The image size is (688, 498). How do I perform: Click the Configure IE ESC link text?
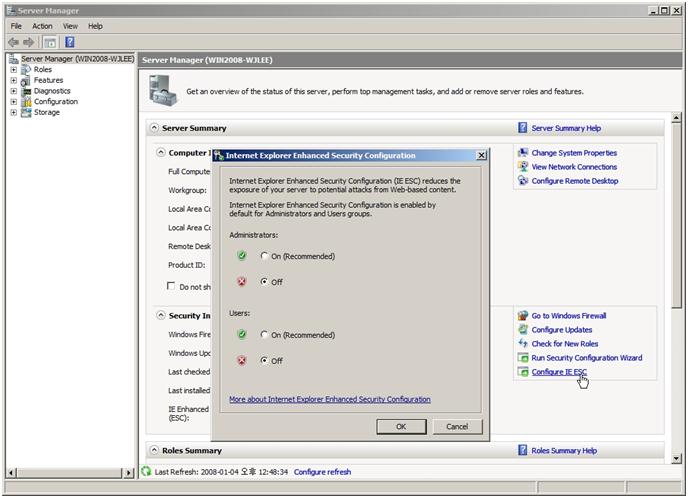[559, 372]
